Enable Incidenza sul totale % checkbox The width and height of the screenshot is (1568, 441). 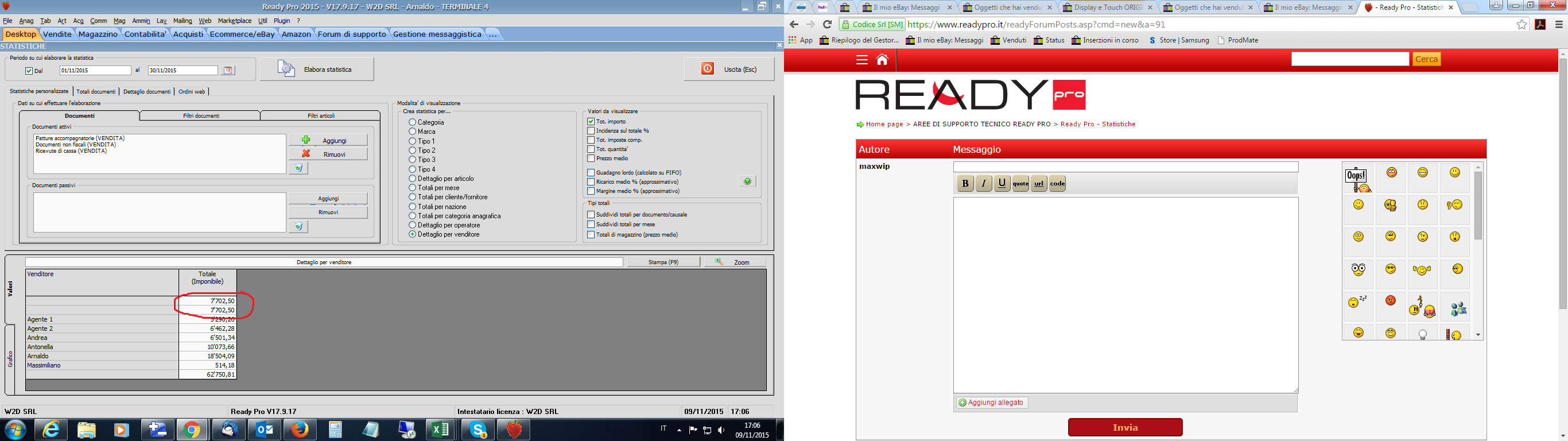point(591,130)
